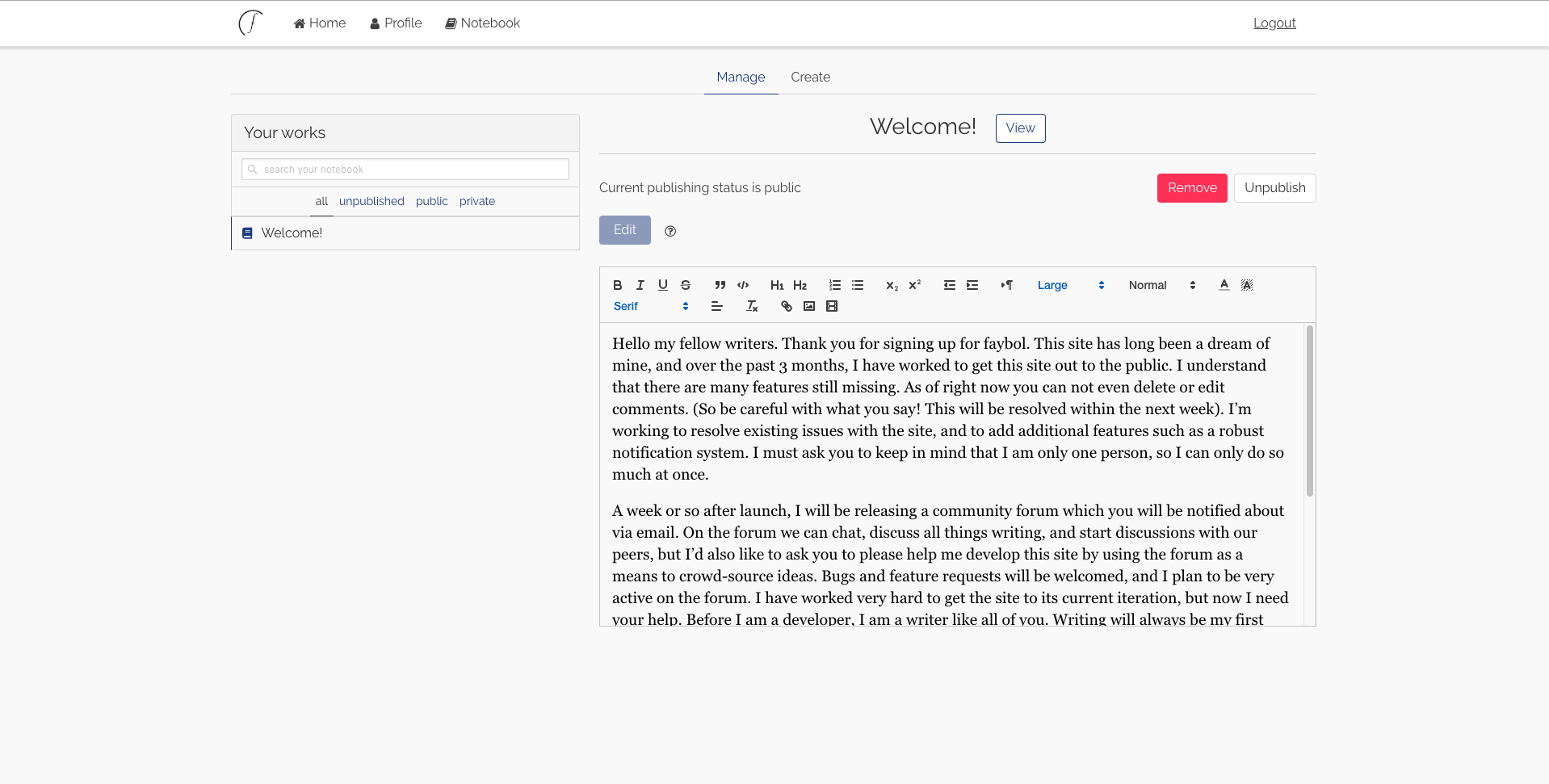This screenshot has width=1549, height=784.
Task: Filter works by unpublished
Action: [x=372, y=201]
